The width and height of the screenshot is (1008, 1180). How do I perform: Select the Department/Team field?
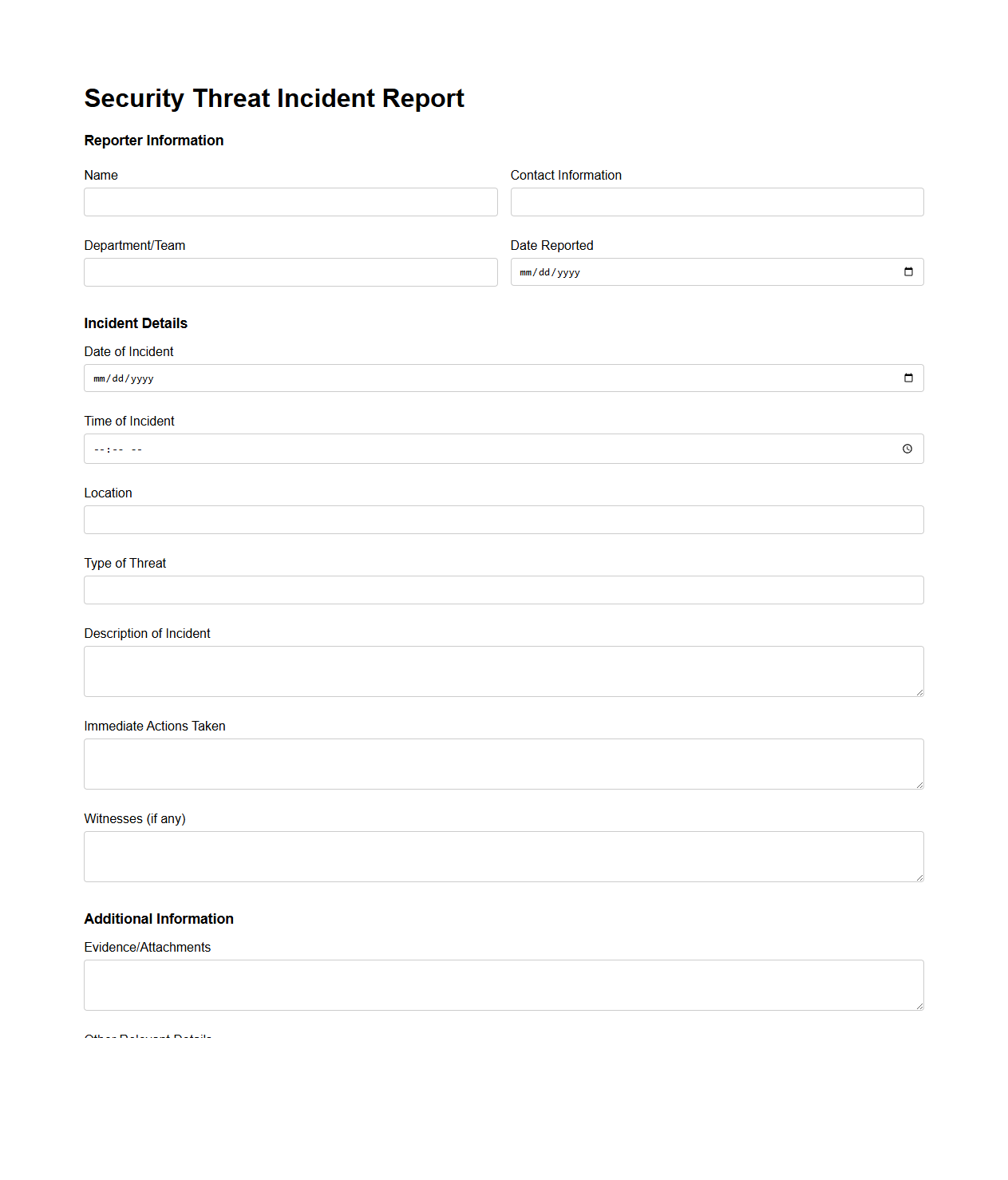tap(291, 272)
